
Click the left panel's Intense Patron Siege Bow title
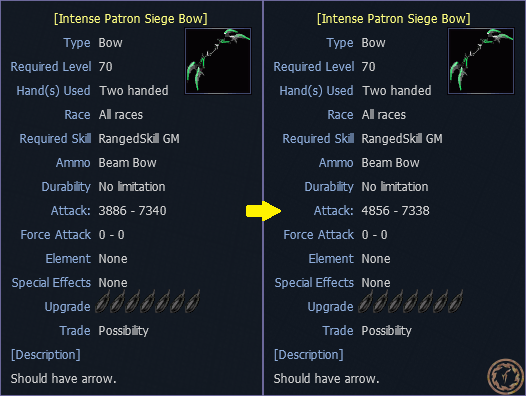[131, 19]
